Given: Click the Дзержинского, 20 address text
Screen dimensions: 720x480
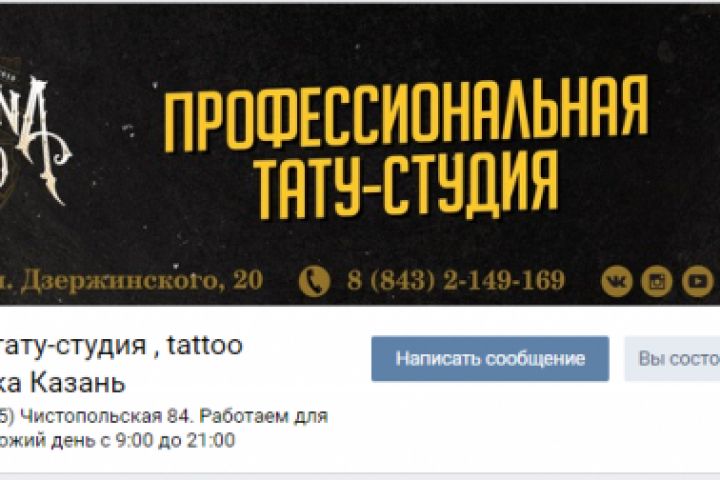Looking at the screenshot, I should [x=138, y=280].
